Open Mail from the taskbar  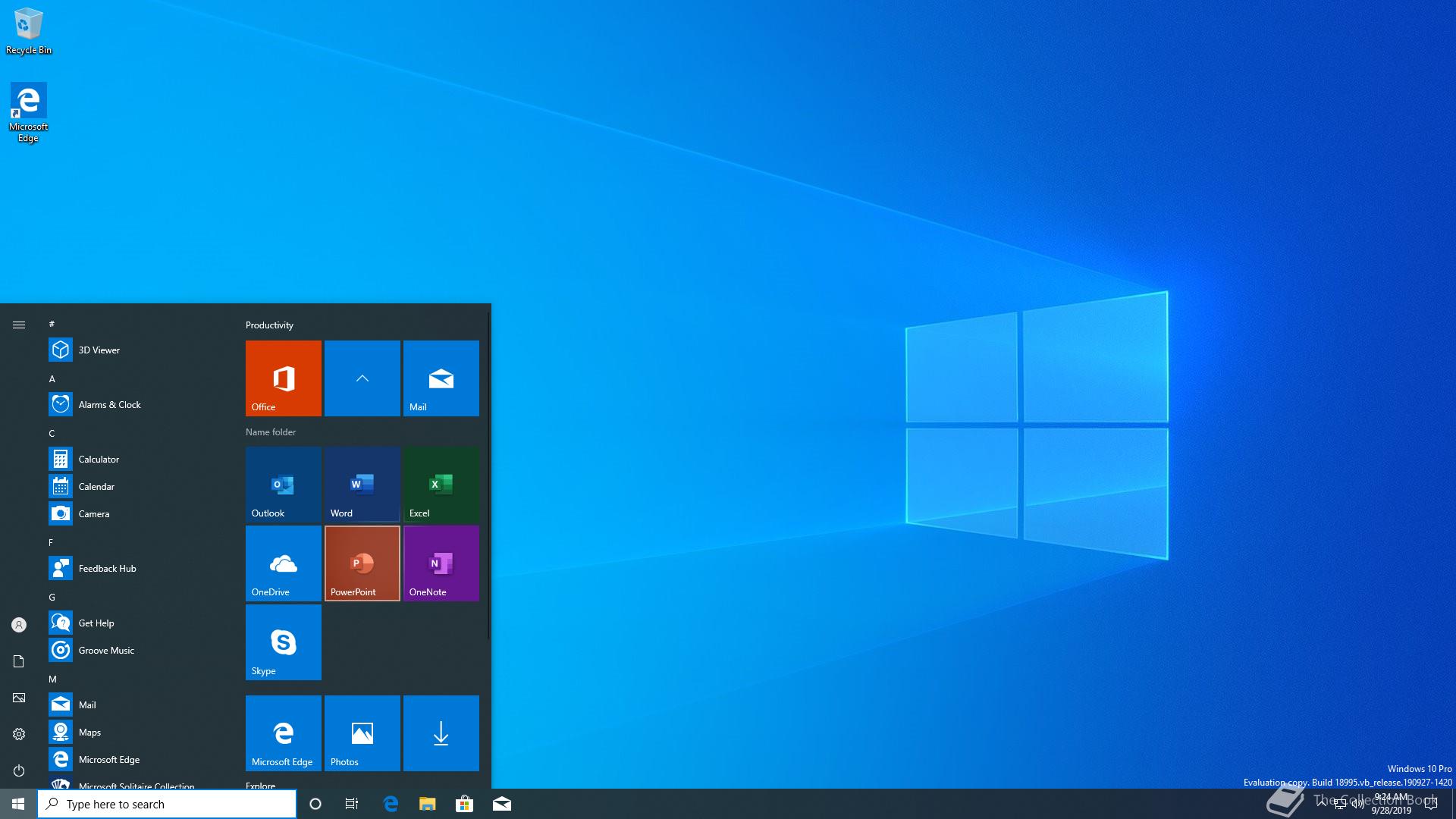[501, 804]
